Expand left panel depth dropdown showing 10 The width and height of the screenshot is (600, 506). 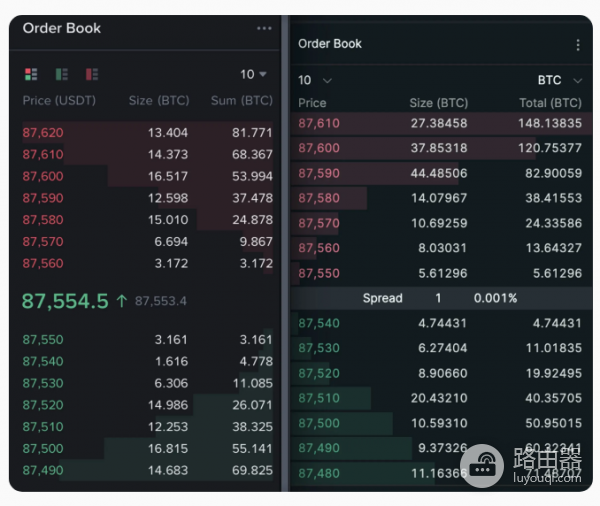(x=254, y=74)
